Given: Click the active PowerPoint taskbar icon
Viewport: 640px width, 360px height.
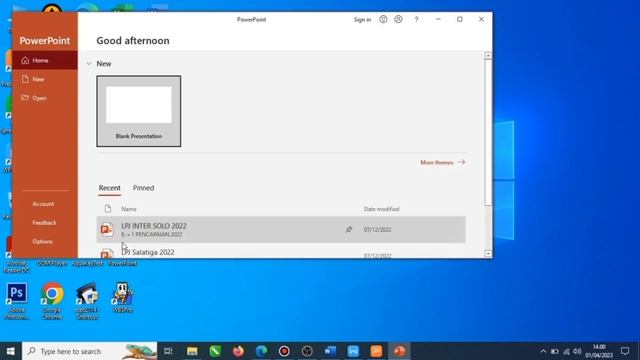Looking at the screenshot, I should 399,351.
